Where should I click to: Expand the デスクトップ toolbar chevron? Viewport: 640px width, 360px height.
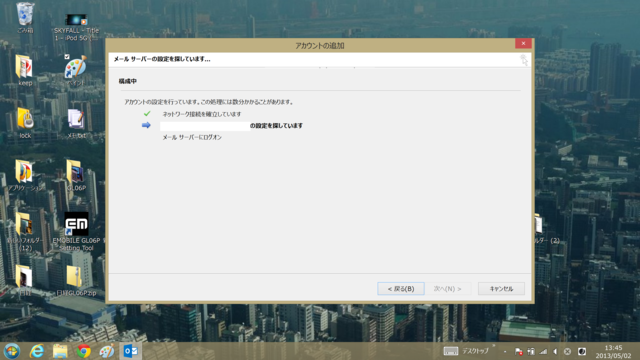493,346
